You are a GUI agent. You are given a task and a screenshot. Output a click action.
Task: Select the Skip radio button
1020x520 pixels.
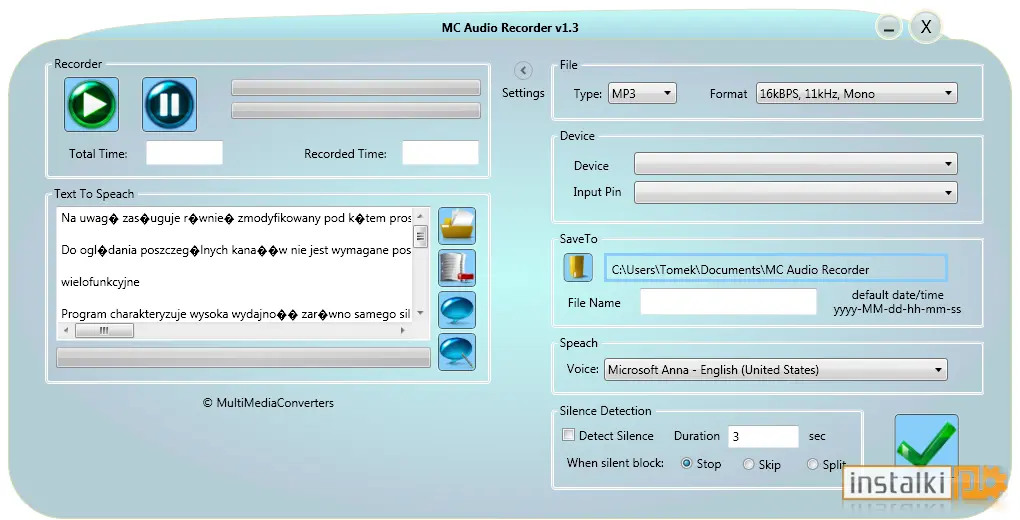click(x=748, y=464)
